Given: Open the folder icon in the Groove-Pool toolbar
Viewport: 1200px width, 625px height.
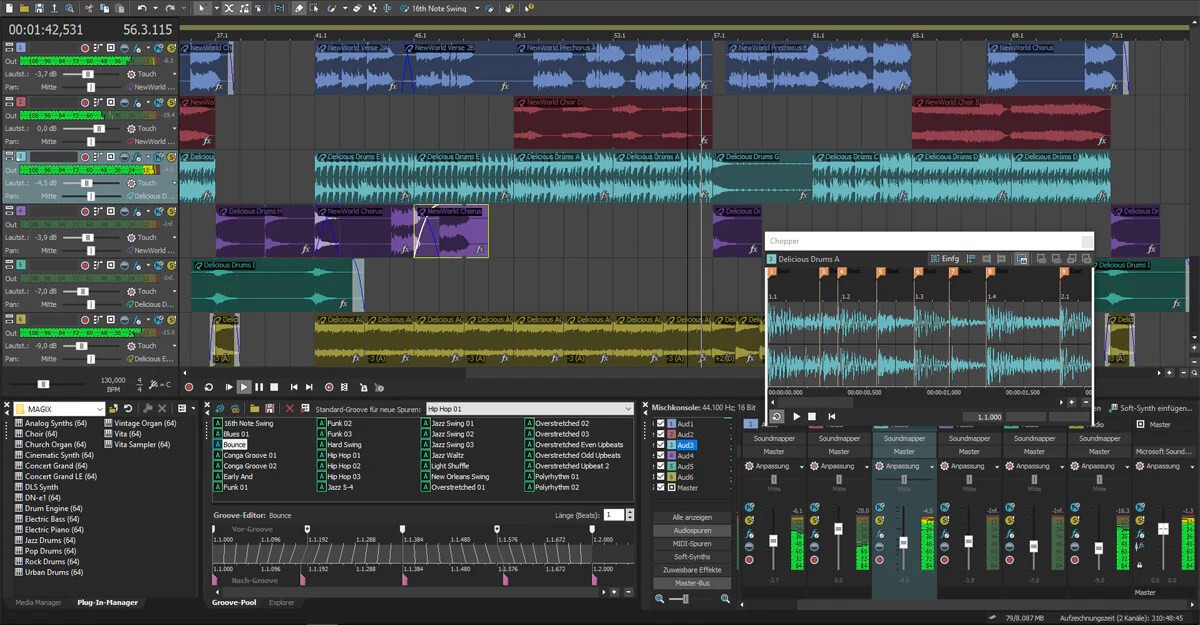Looking at the screenshot, I should (256, 408).
